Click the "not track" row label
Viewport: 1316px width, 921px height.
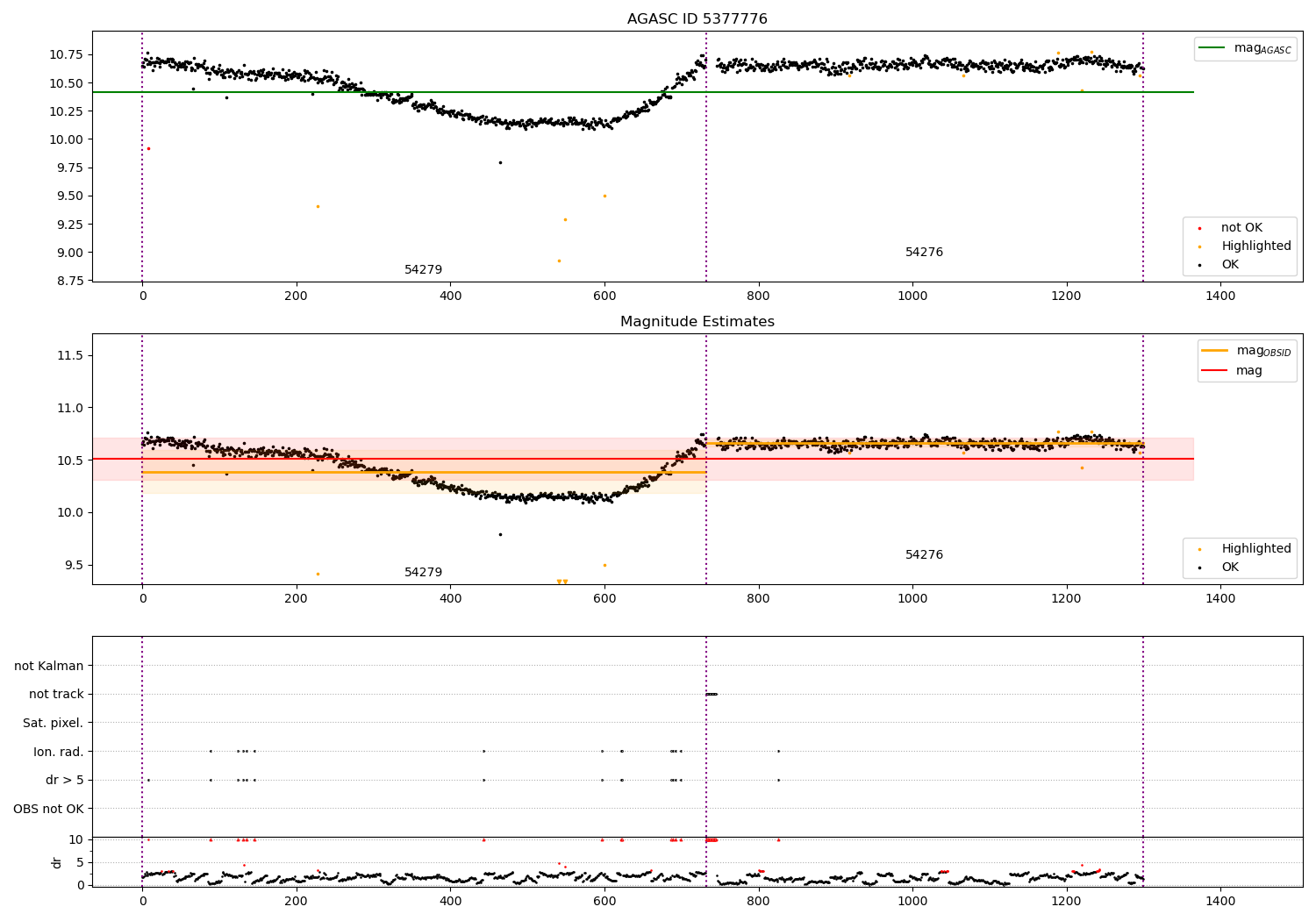pos(56,695)
